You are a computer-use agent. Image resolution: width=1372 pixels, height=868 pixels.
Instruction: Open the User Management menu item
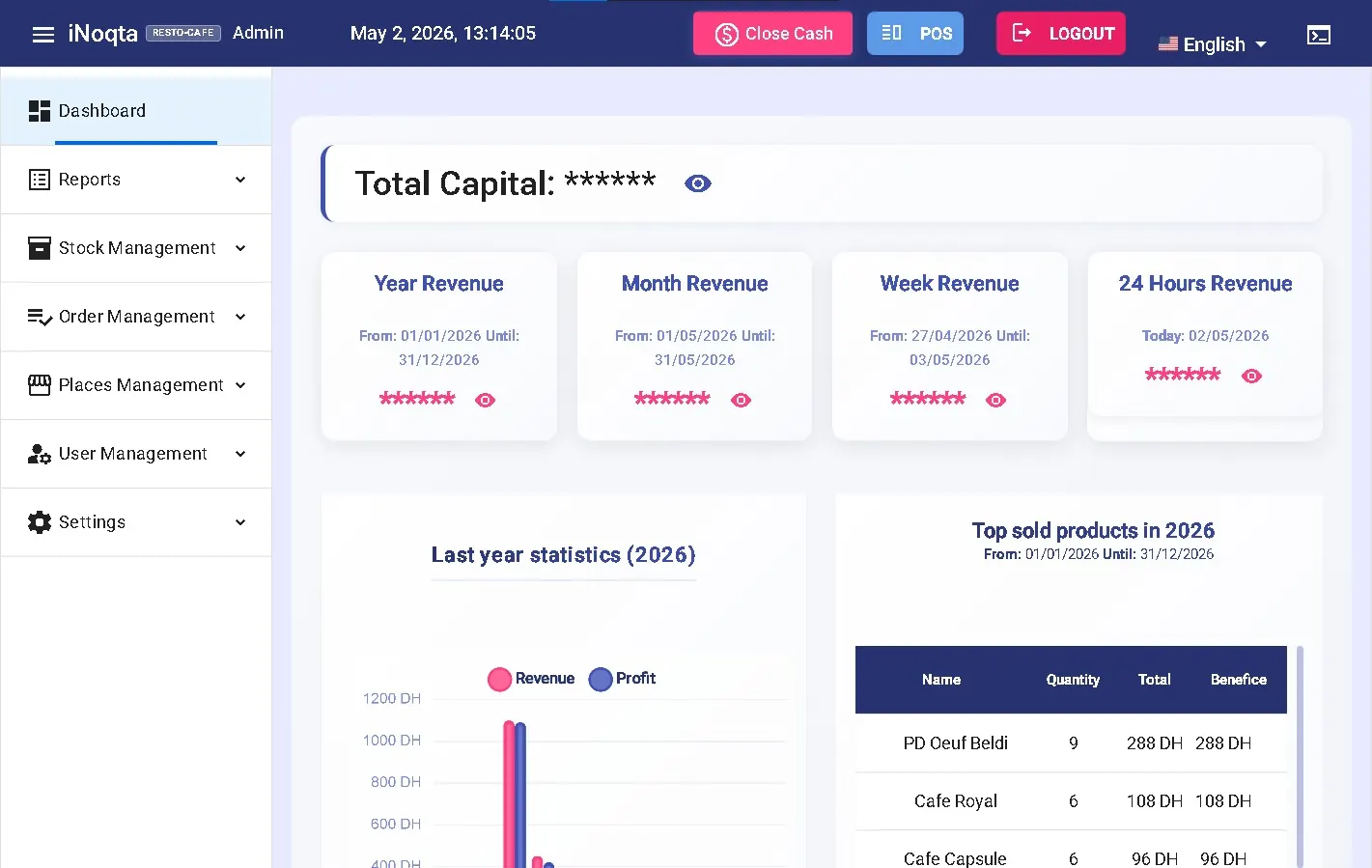click(136, 454)
